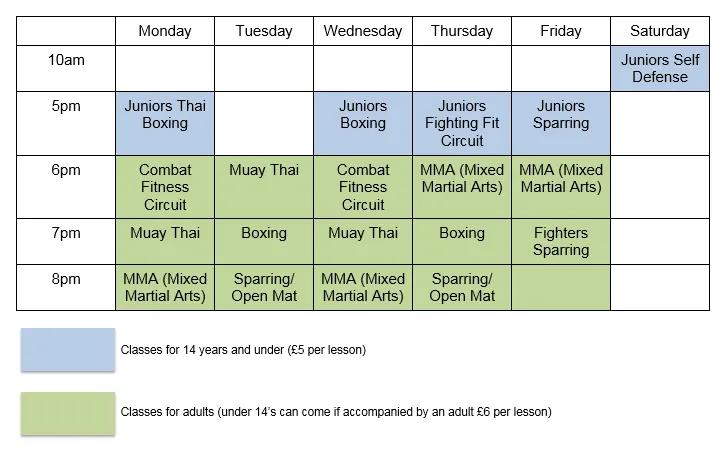Screen dimensions: 727x450
Task: Select the Juniors Self Defense class cell
Action: tap(659, 68)
